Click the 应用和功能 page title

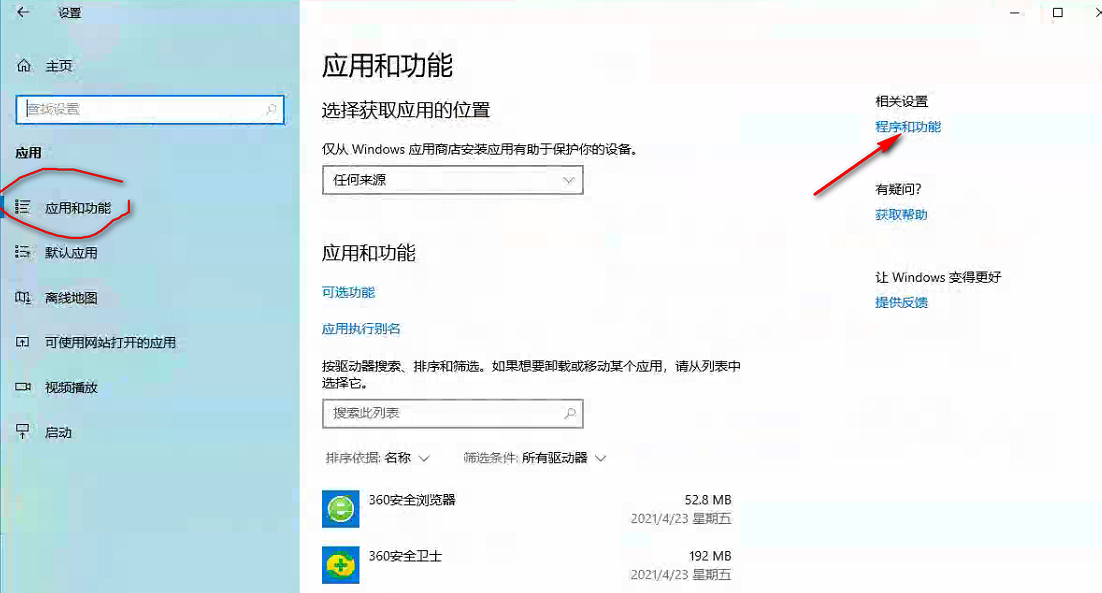point(387,66)
